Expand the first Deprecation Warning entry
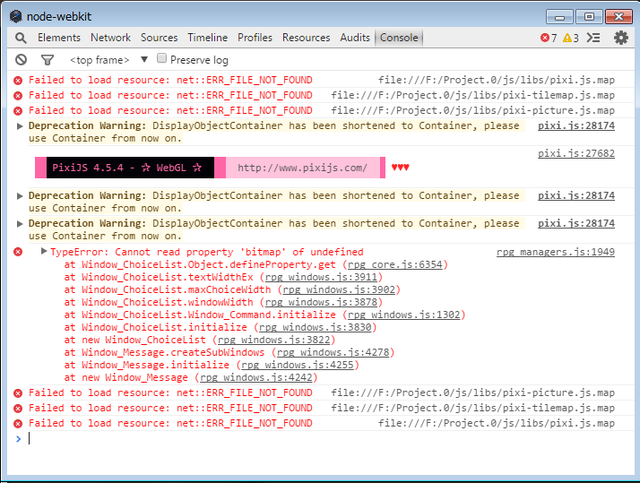 click(19, 126)
